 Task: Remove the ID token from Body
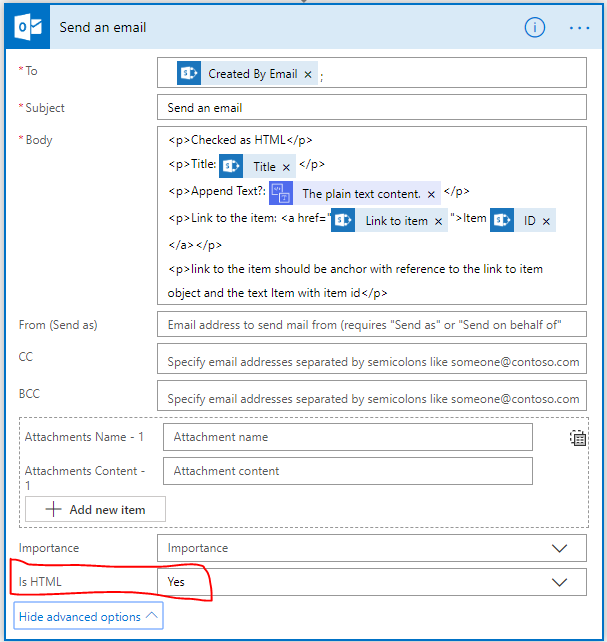click(x=546, y=222)
